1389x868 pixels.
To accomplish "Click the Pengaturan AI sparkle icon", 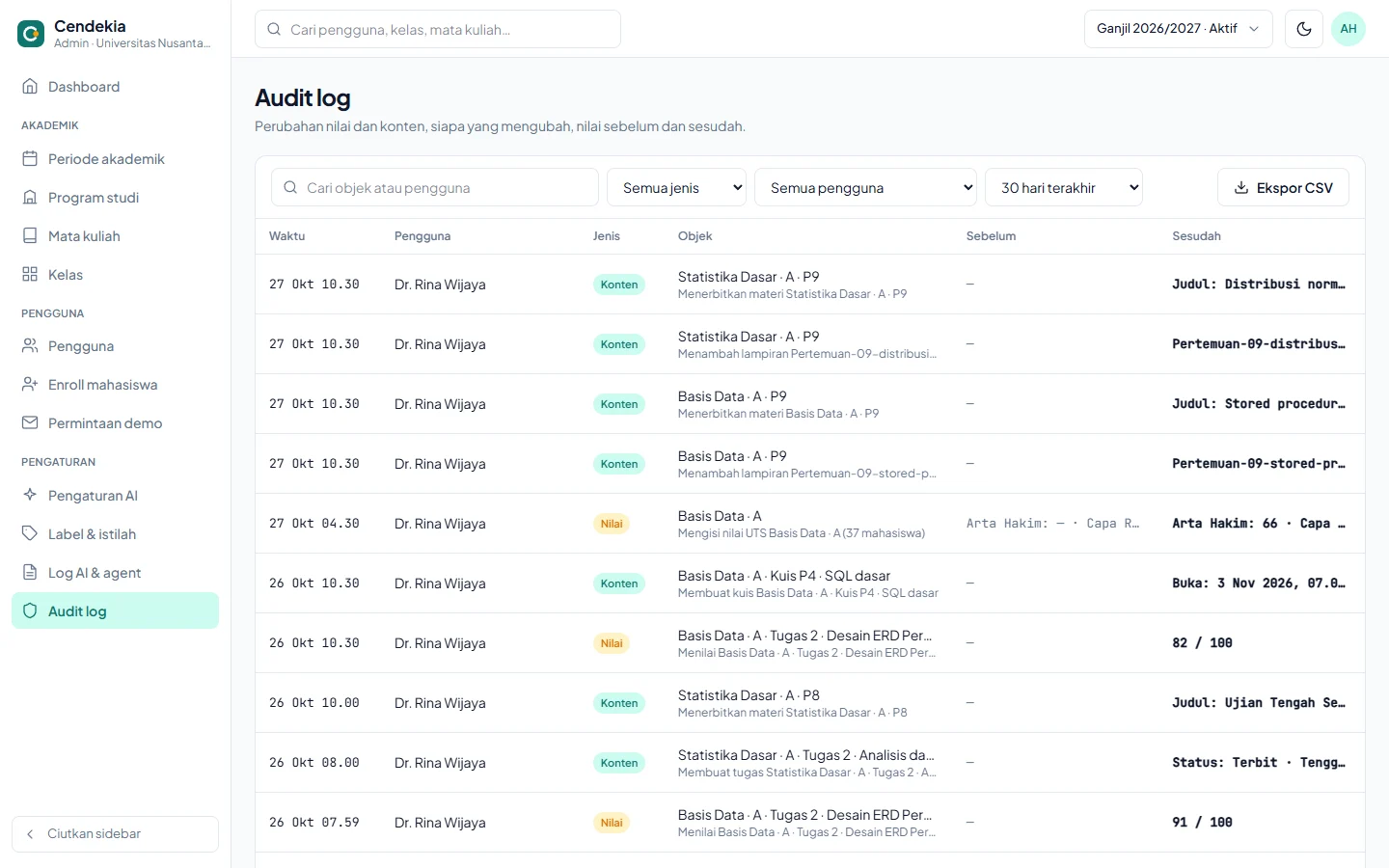I will pos(30,495).
